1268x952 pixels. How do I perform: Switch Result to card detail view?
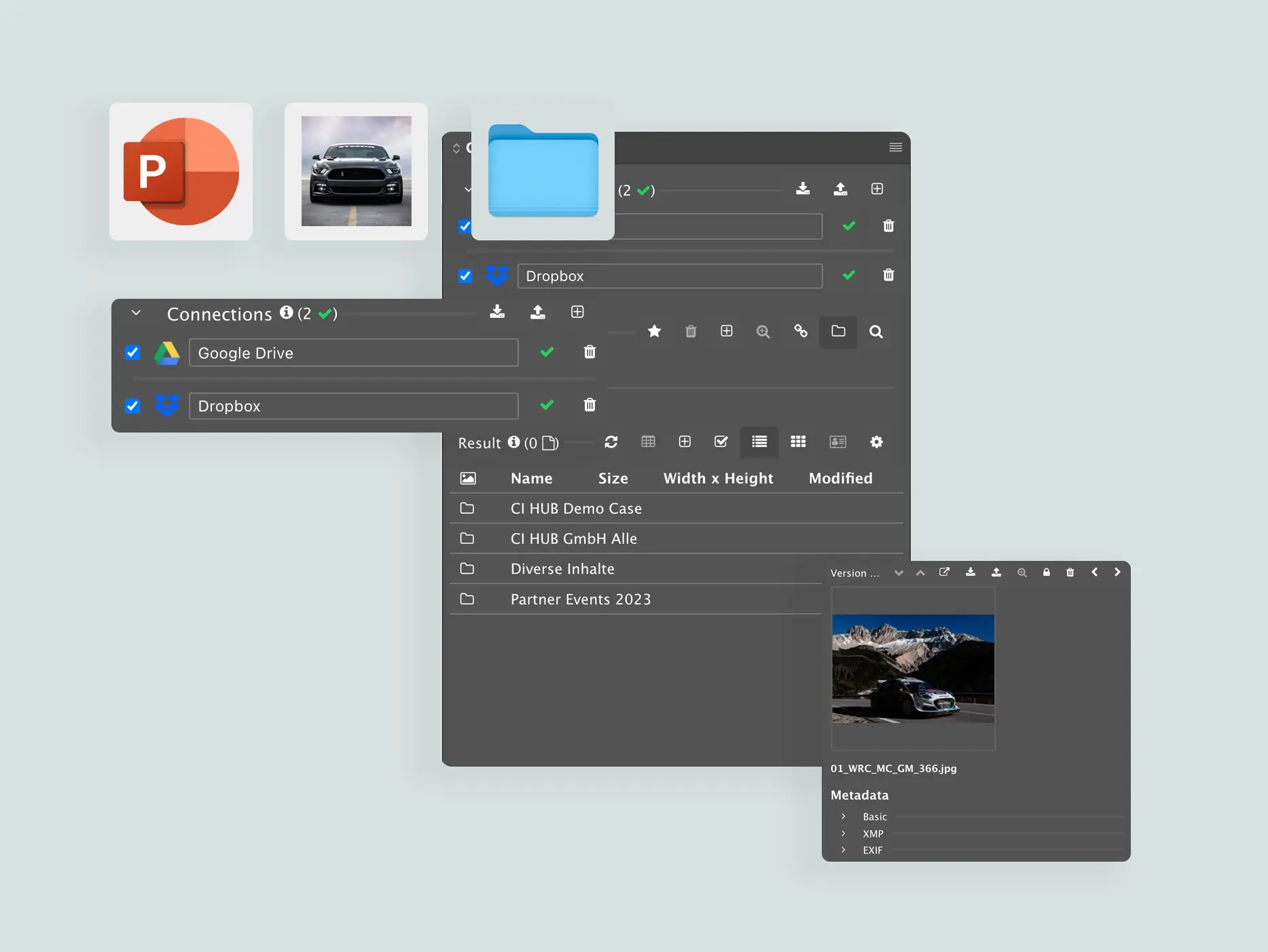837,442
